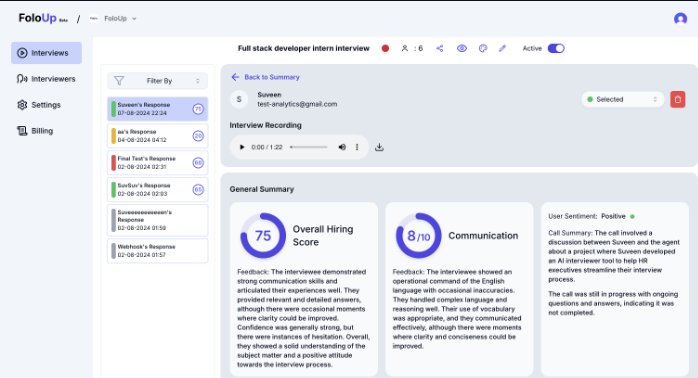Click score badge on aa's Response
The image size is (698, 378).
point(198,136)
